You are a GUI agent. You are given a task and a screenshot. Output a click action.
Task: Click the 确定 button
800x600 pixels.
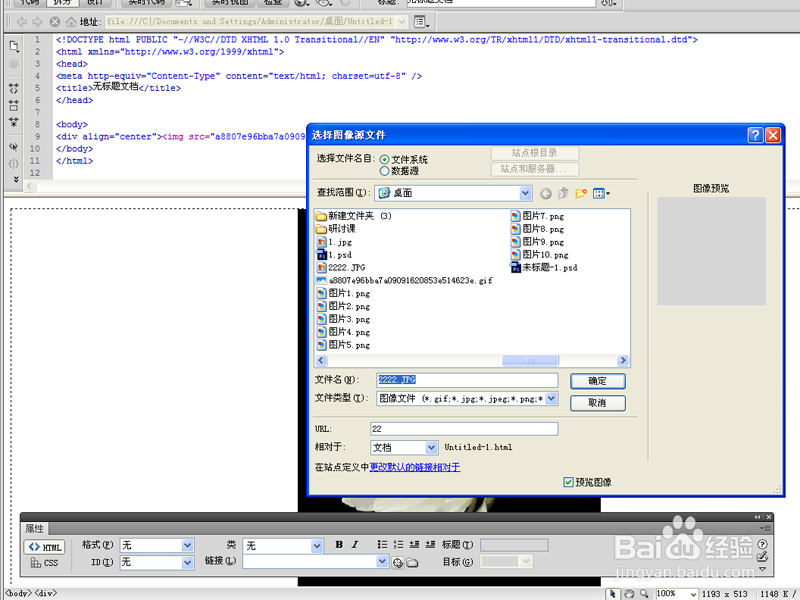point(597,381)
